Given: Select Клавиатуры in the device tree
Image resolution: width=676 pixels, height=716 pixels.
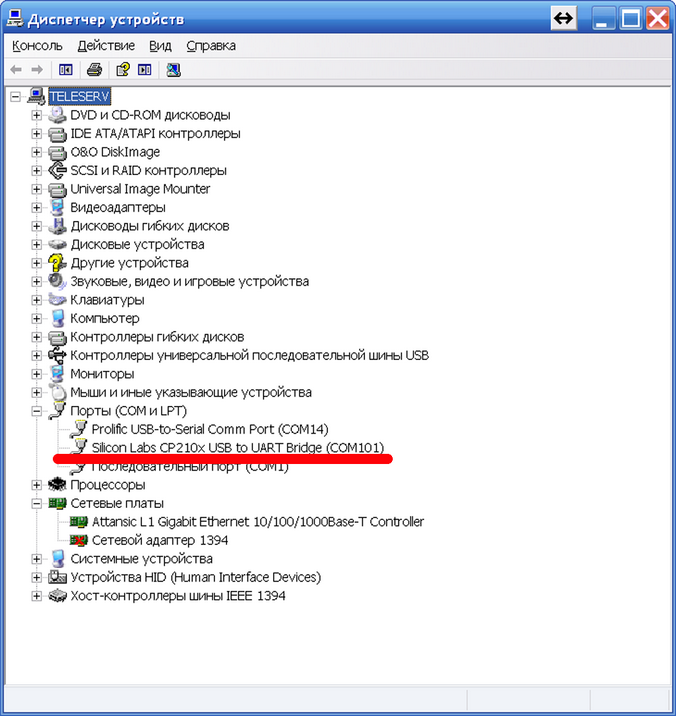Looking at the screenshot, I should click(x=107, y=300).
